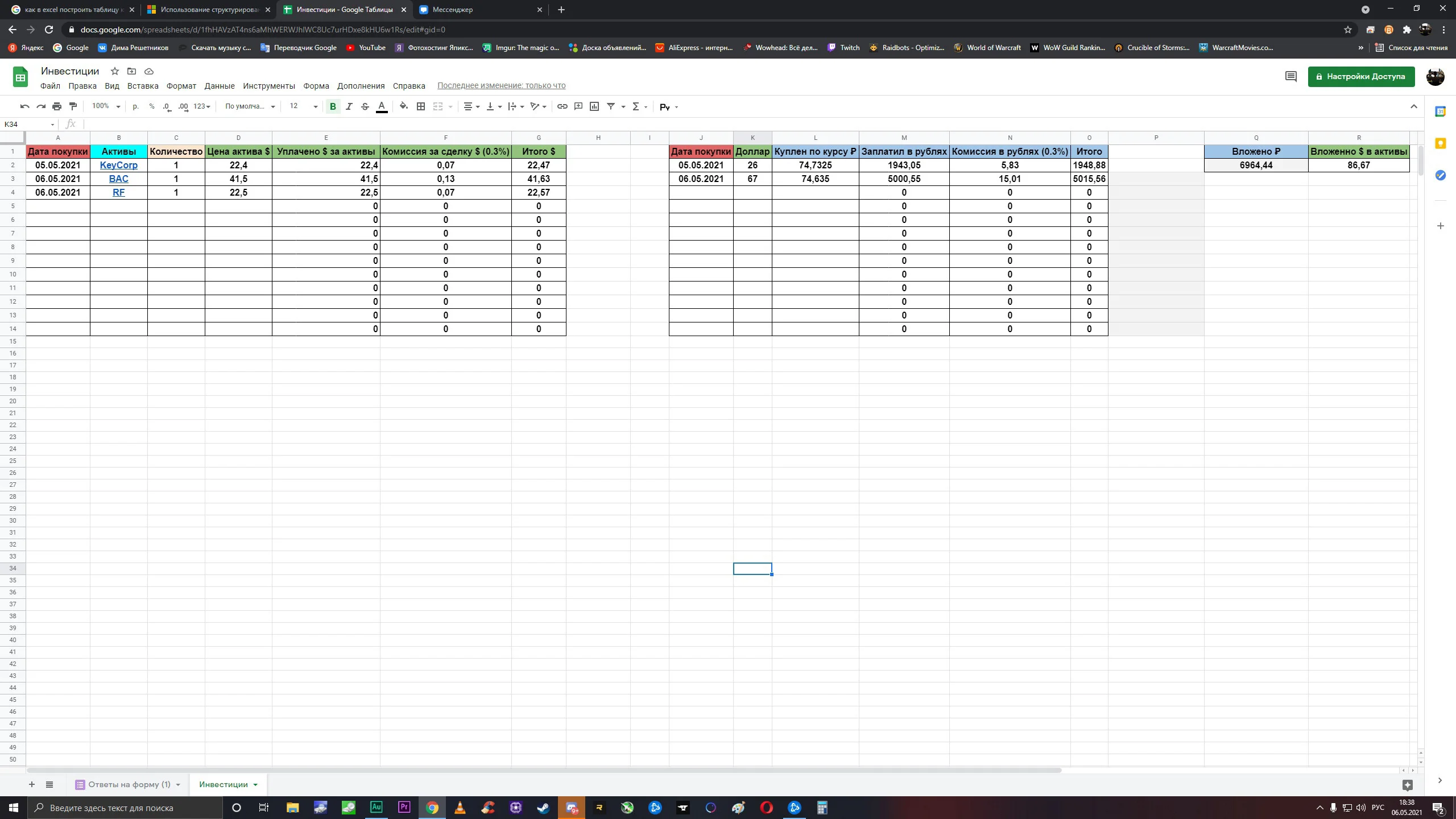Open the functions sigma menu
Image resolution: width=1456 pixels, height=819 pixels.
pyautogui.click(x=639, y=106)
